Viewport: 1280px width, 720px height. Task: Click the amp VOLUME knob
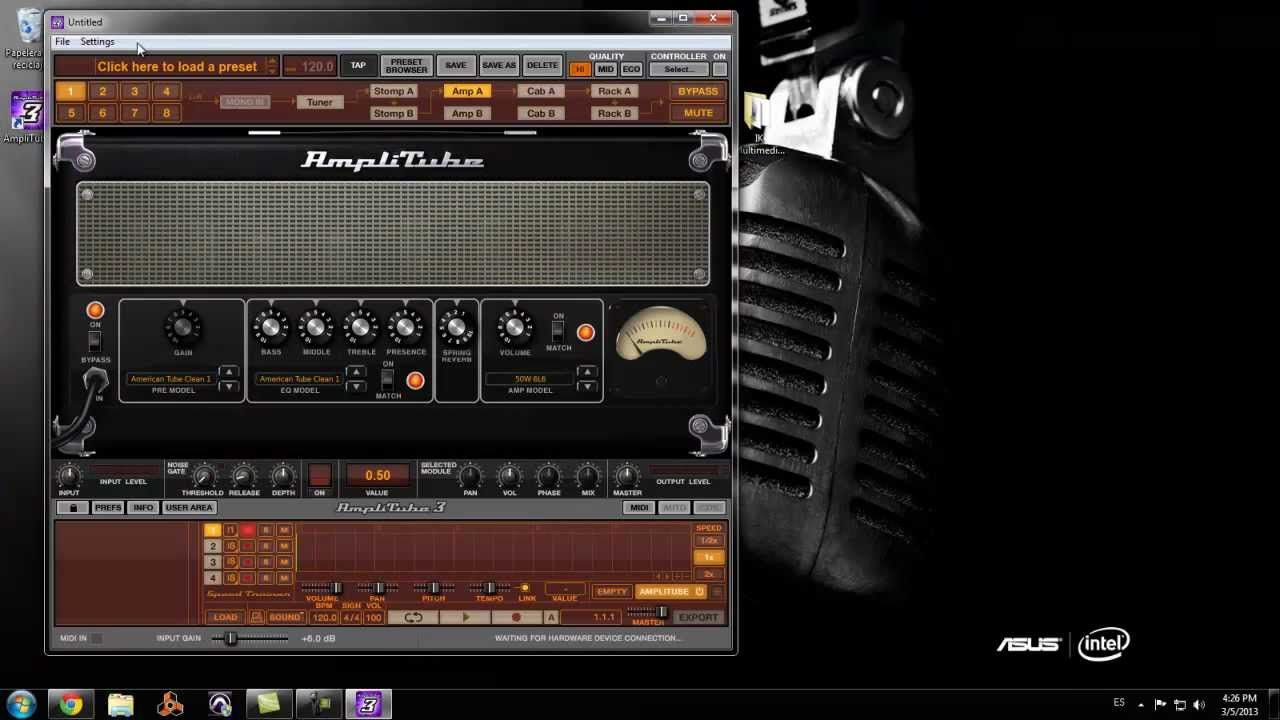tap(515, 326)
